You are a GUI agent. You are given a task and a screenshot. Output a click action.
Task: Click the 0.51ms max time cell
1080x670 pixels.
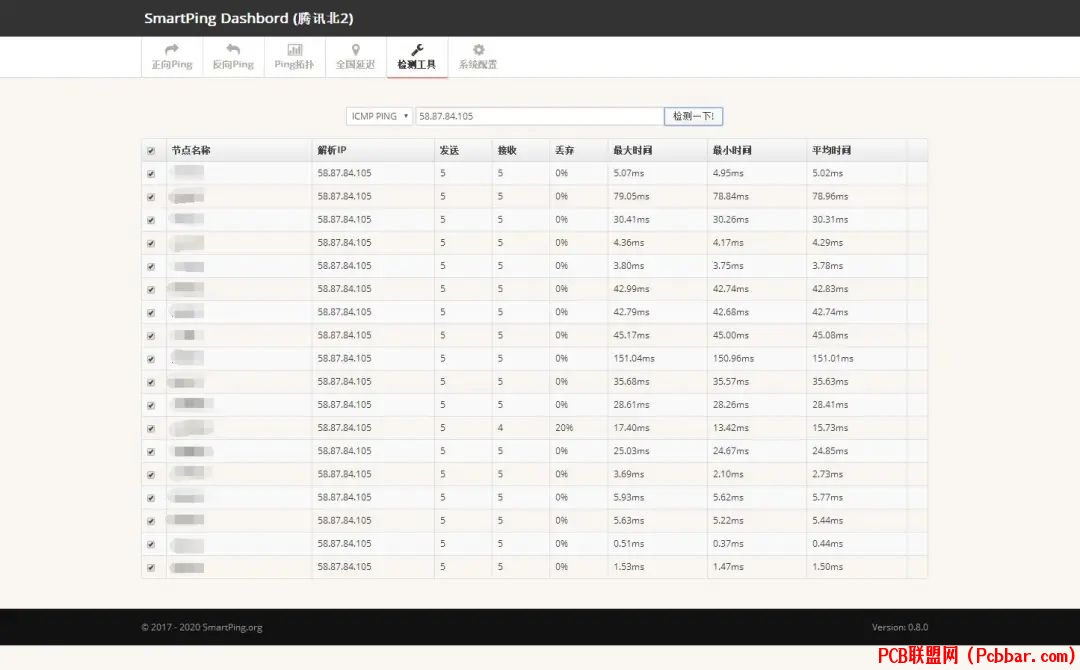[628, 543]
